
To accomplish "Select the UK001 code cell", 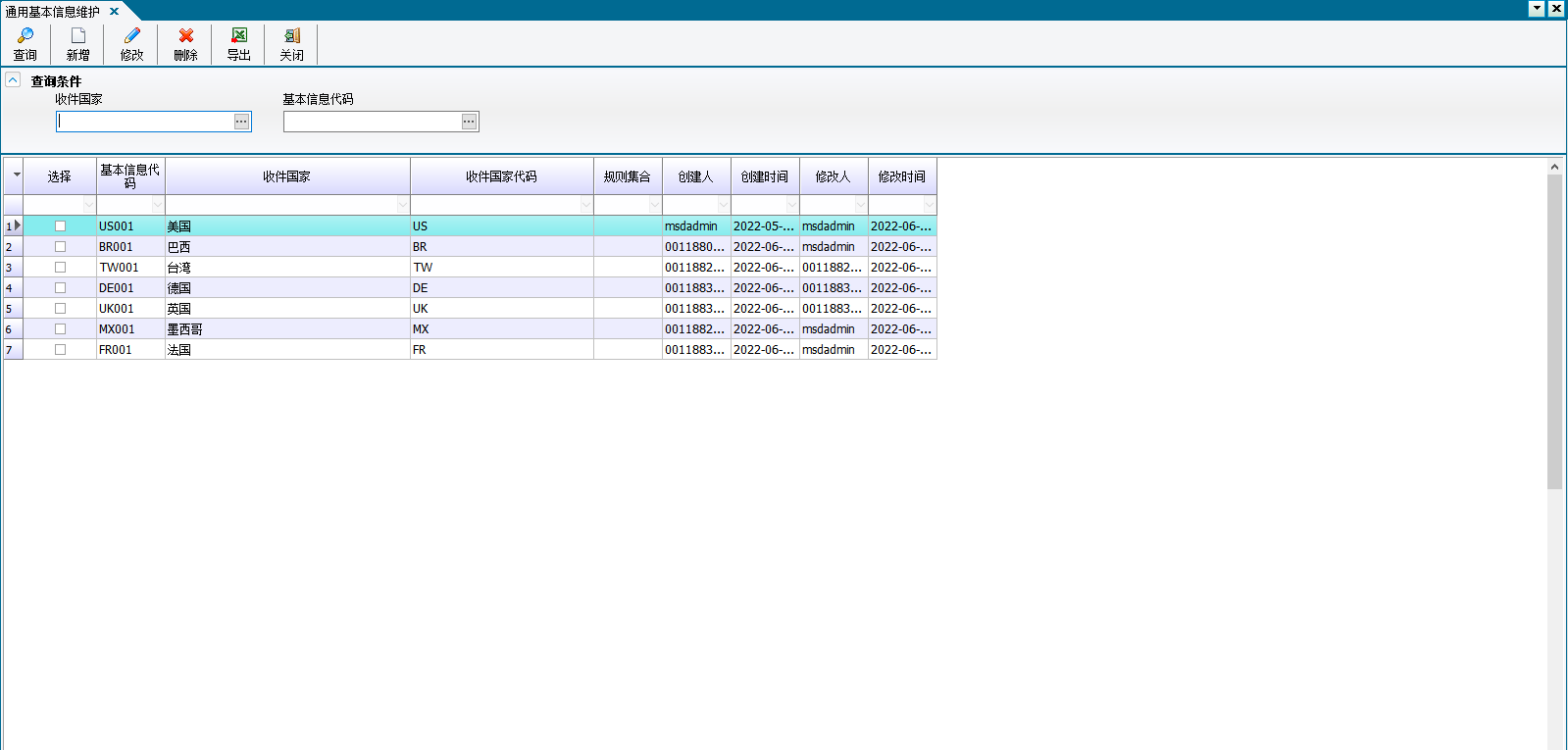I will tap(130, 309).
